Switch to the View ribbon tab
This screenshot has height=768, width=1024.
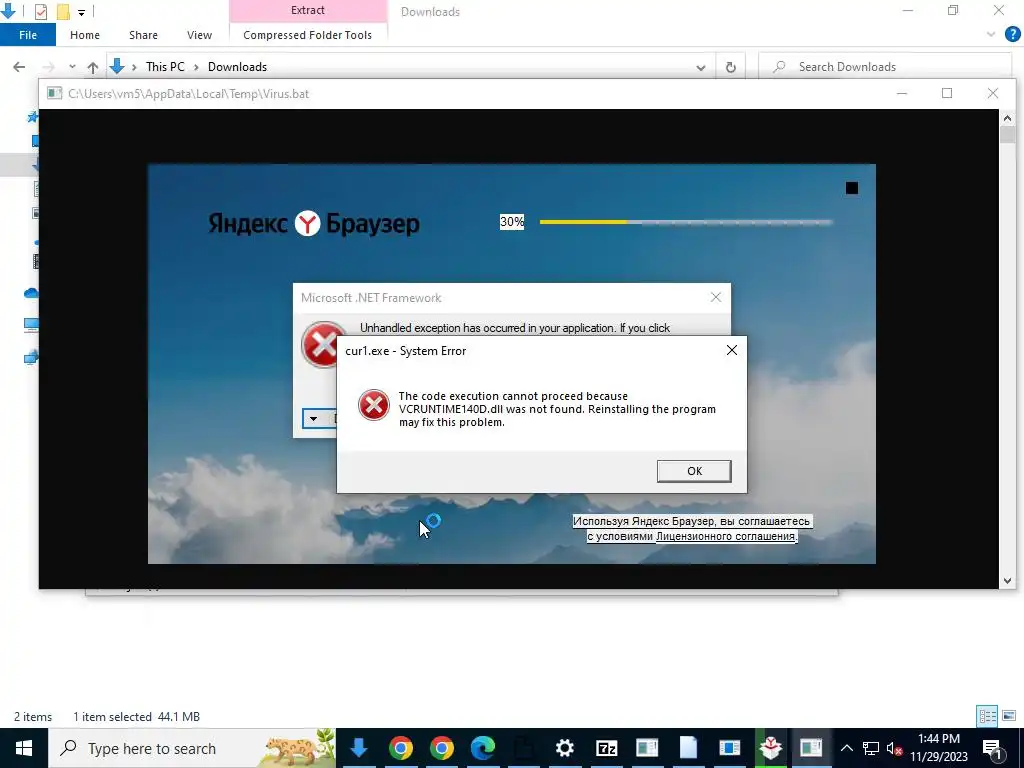[x=199, y=35]
